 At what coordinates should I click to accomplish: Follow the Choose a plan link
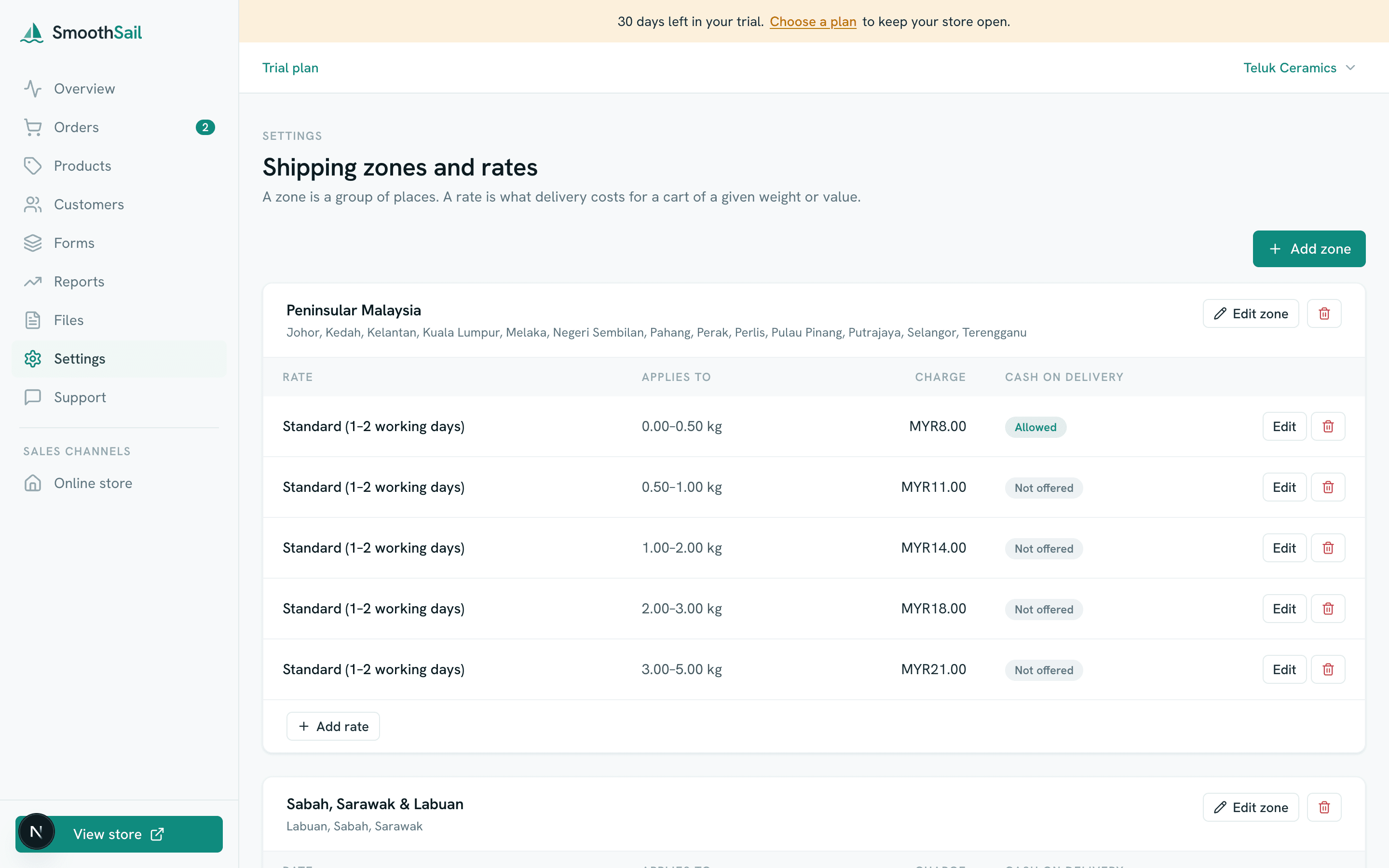[813, 22]
